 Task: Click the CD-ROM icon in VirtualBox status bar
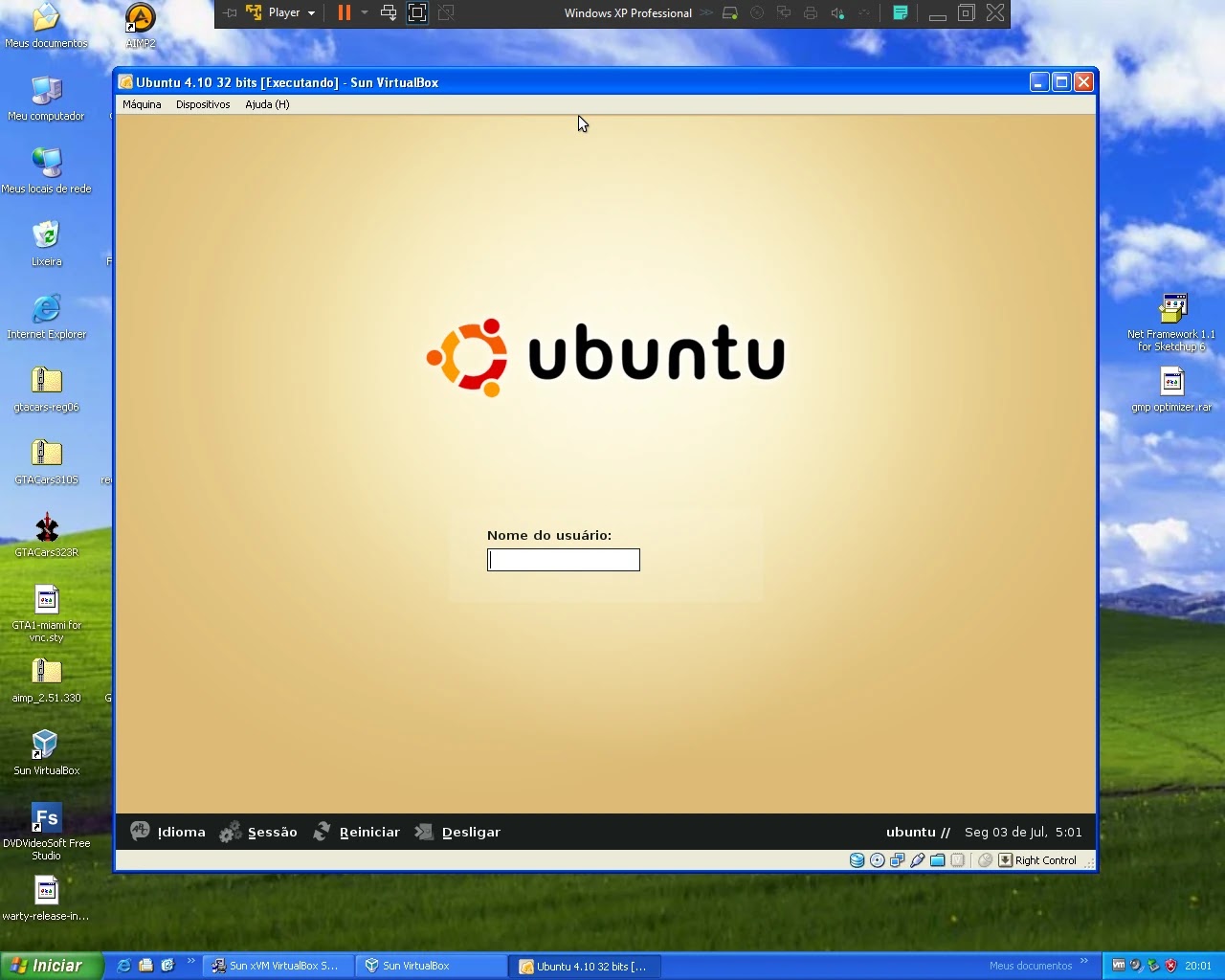click(x=878, y=860)
